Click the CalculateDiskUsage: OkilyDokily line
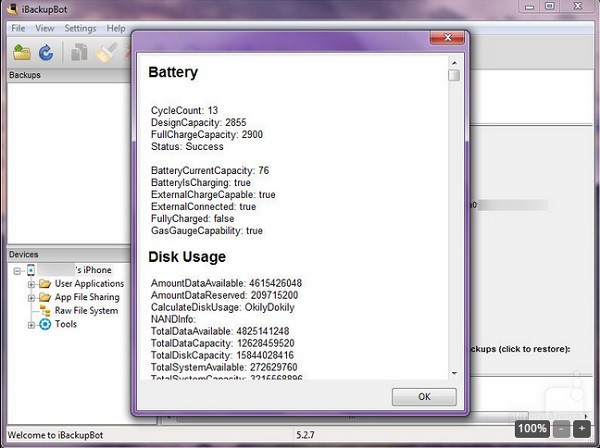 click(x=223, y=307)
